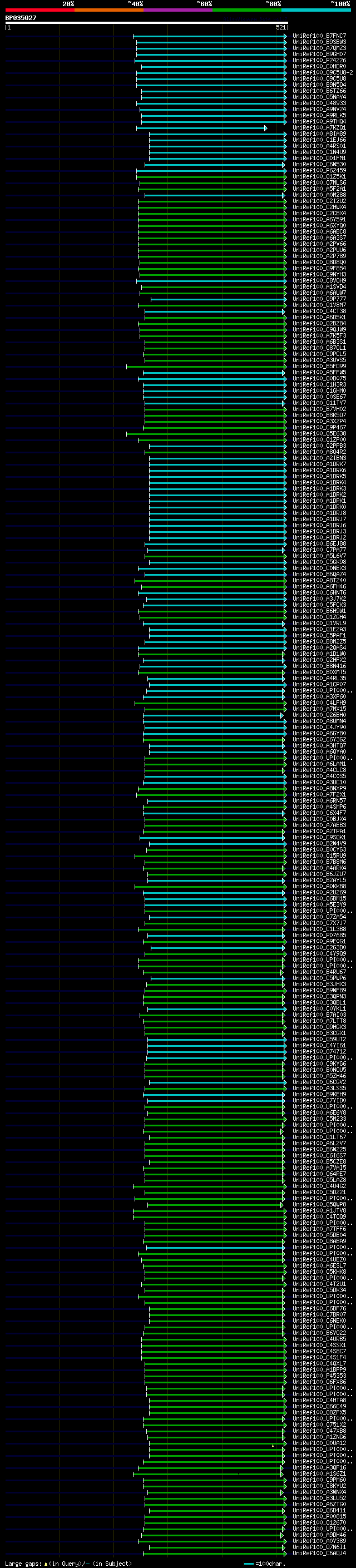Select label UniRef100_Q0D075
The height and width of the screenshot is (1568, 356).
(319, 379)
